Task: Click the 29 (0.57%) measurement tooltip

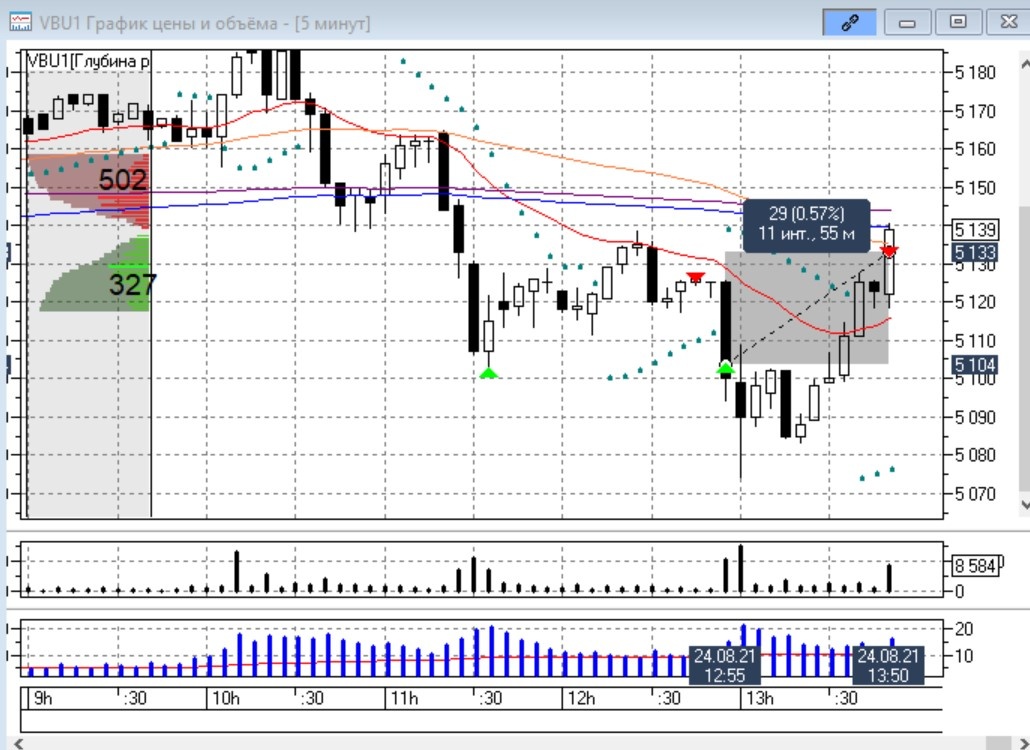Action: 806,224
